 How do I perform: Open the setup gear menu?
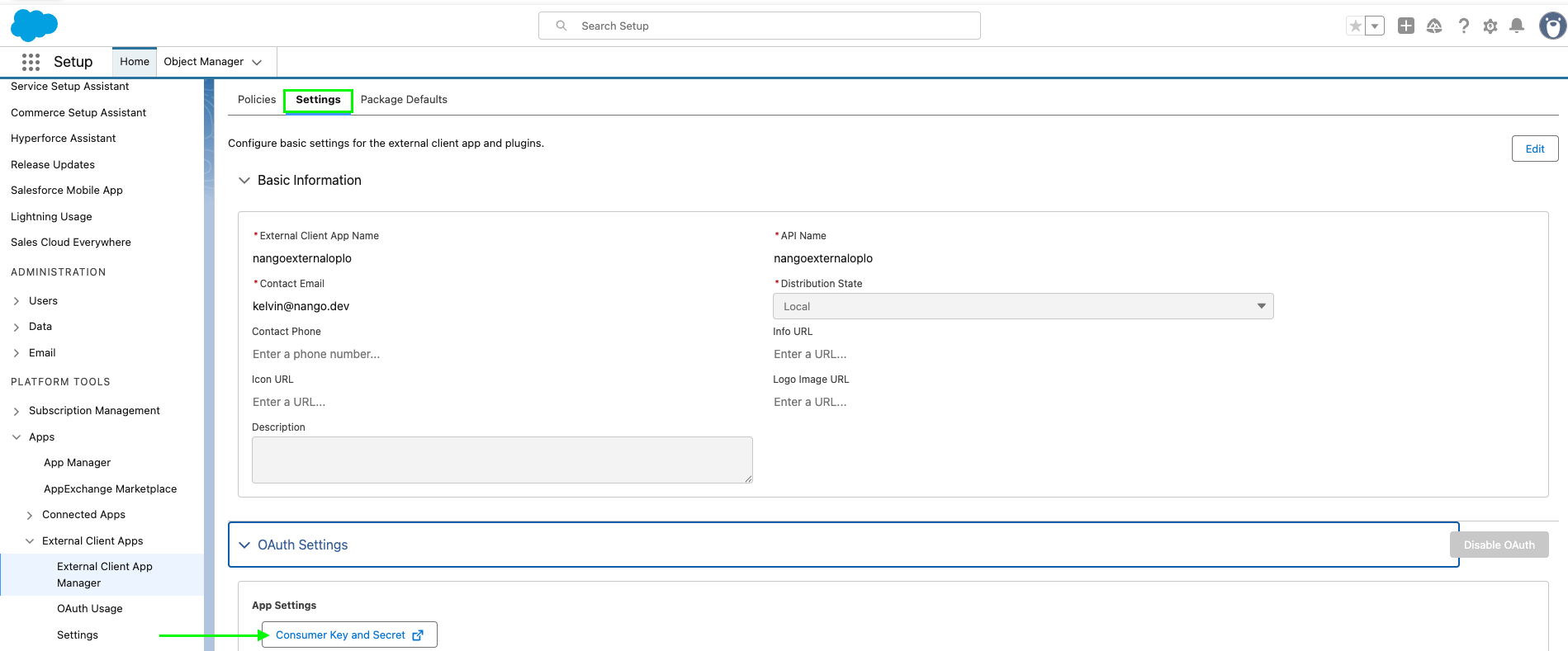click(1490, 26)
